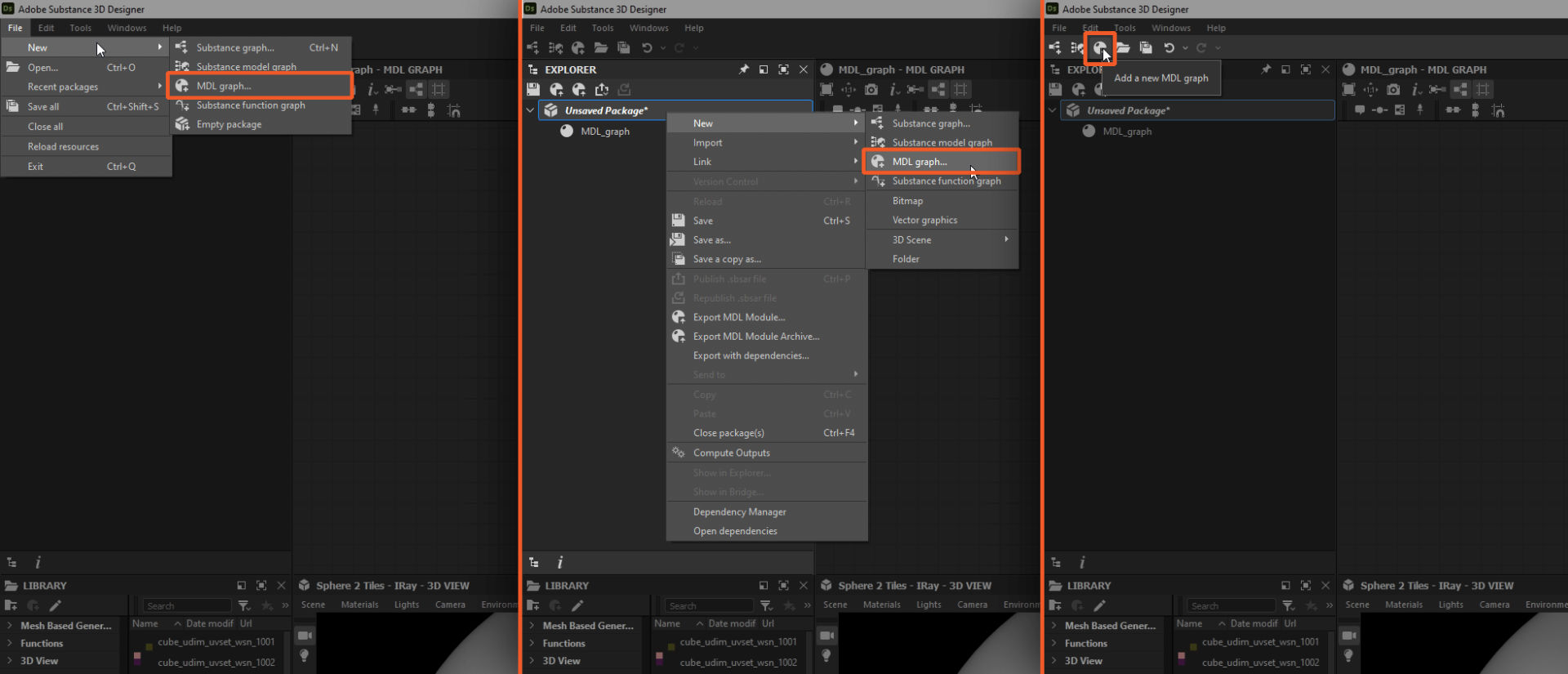Select Vector graphics in the New submenu
The image size is (1568, 674).
pos(942,220)
